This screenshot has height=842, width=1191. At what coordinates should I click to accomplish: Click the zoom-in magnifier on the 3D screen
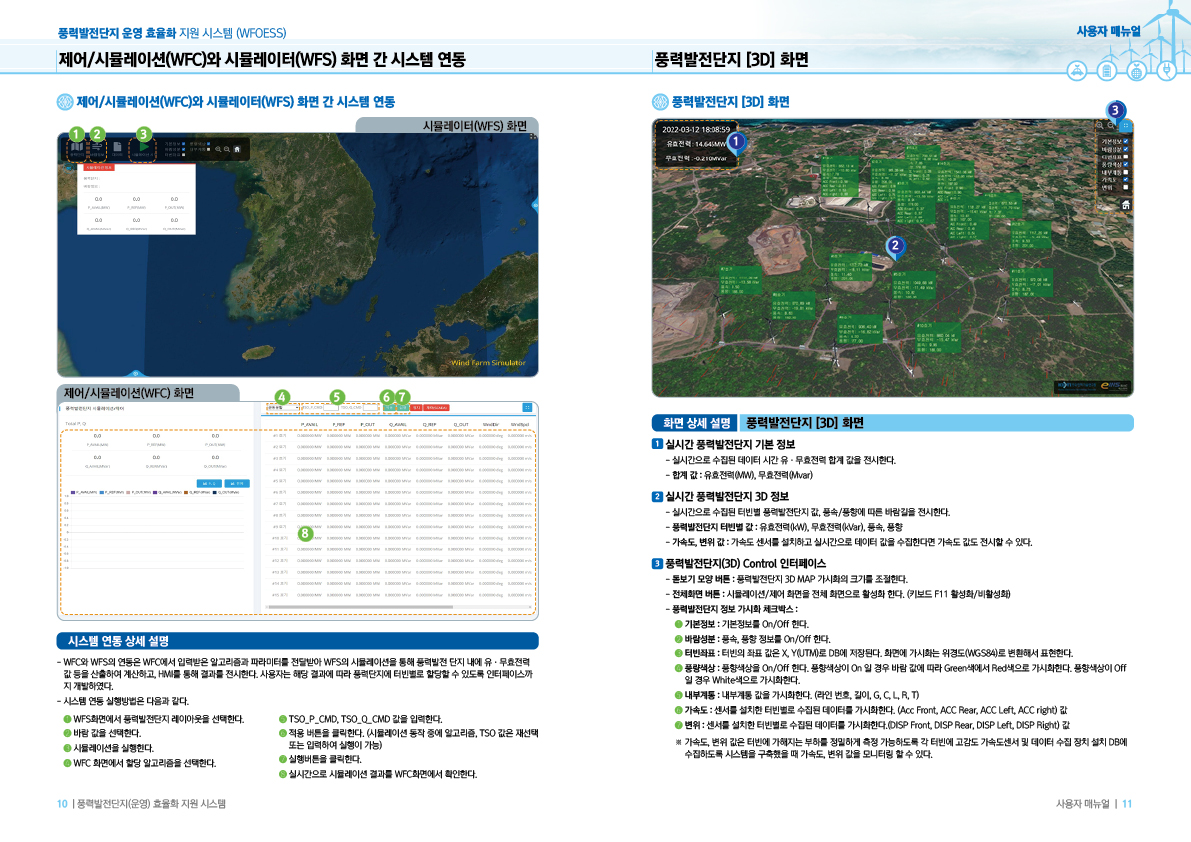[x=1100, y=125]
